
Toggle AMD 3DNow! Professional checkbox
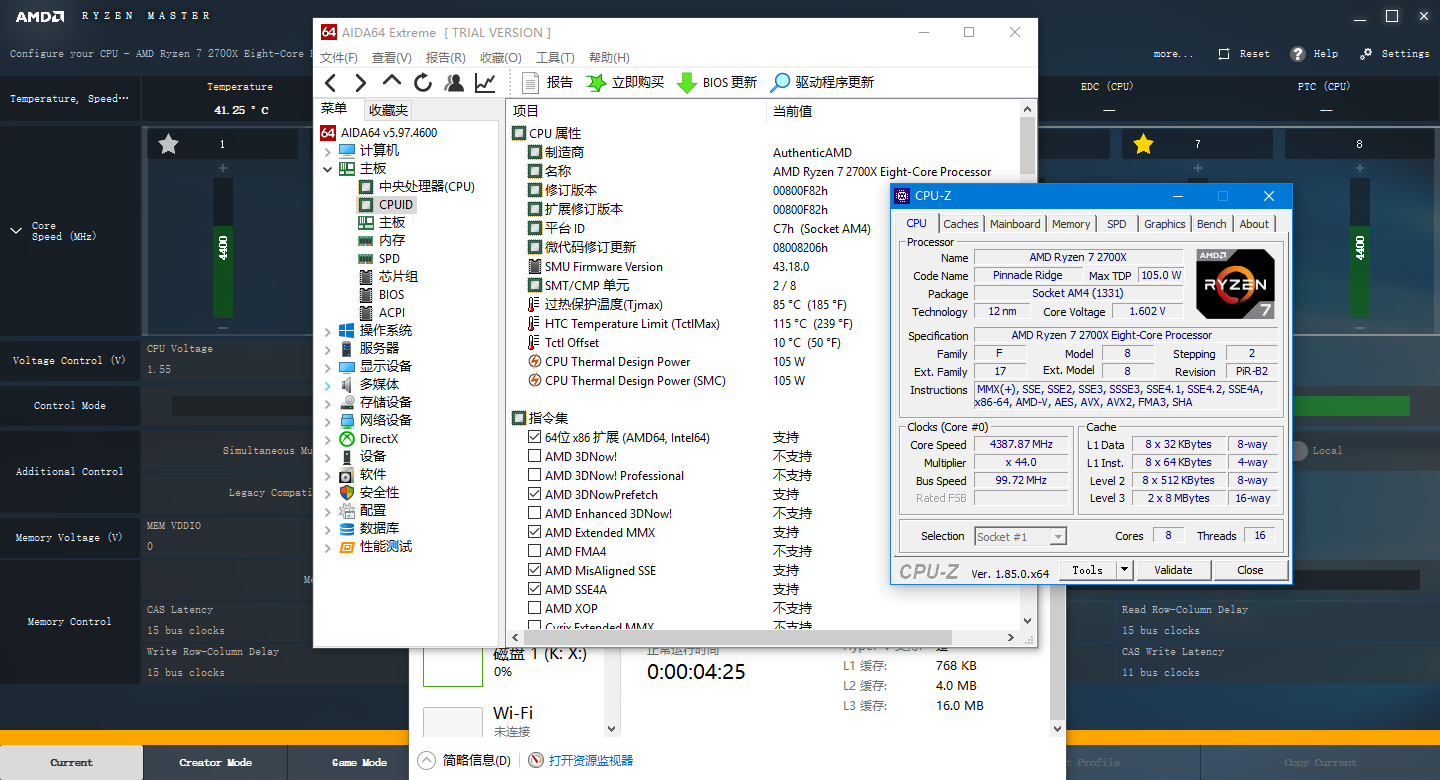pos(535,475)
